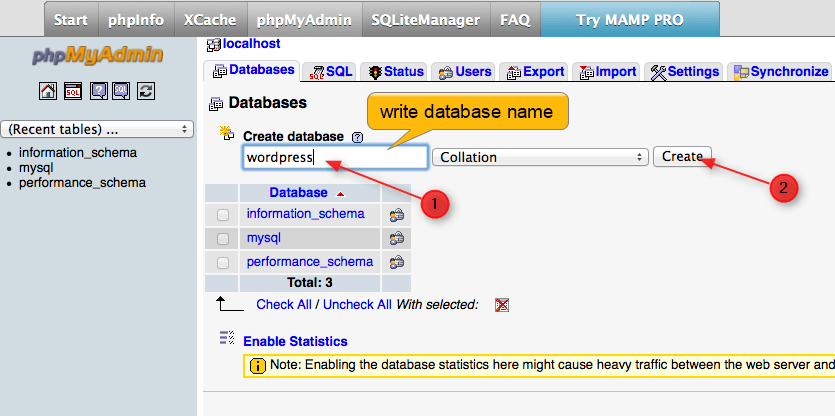The height and width of the screenshot is (416, 835).
Task: Click the Enable Statistics link
Action: (x=296, y=341)
